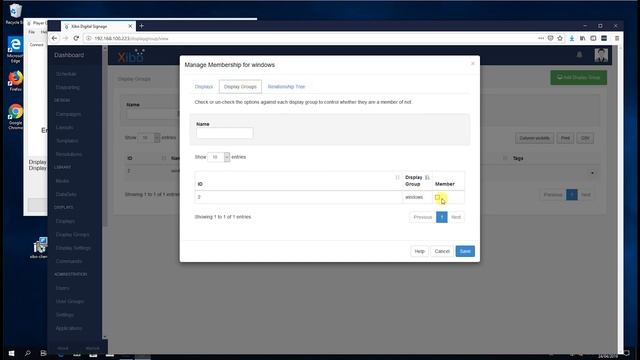Screen dimensions: 640x360
Task: Open the notifications bell in Xibo header
Action: click(579, 55)
